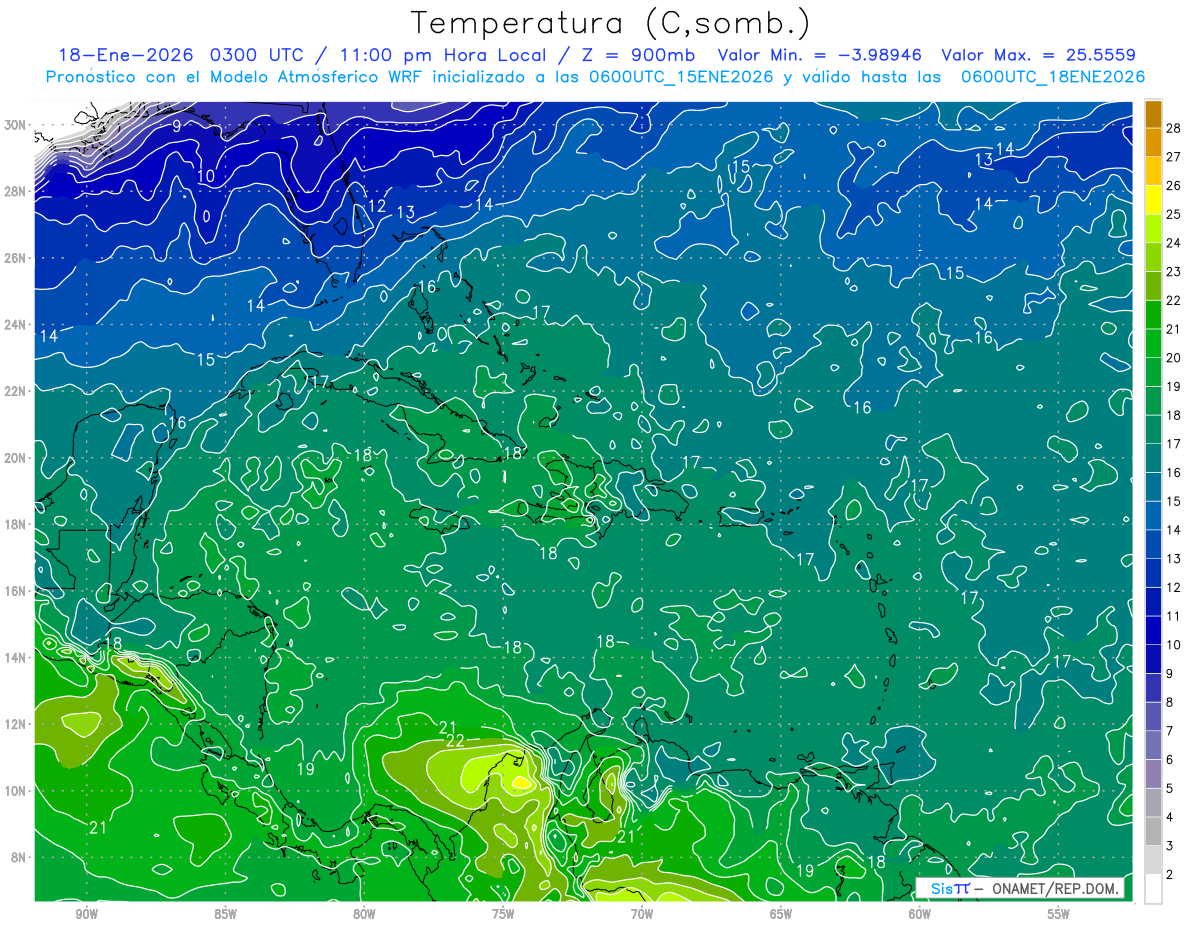Click the number 20 on the color scale

tap(1174, 357)
